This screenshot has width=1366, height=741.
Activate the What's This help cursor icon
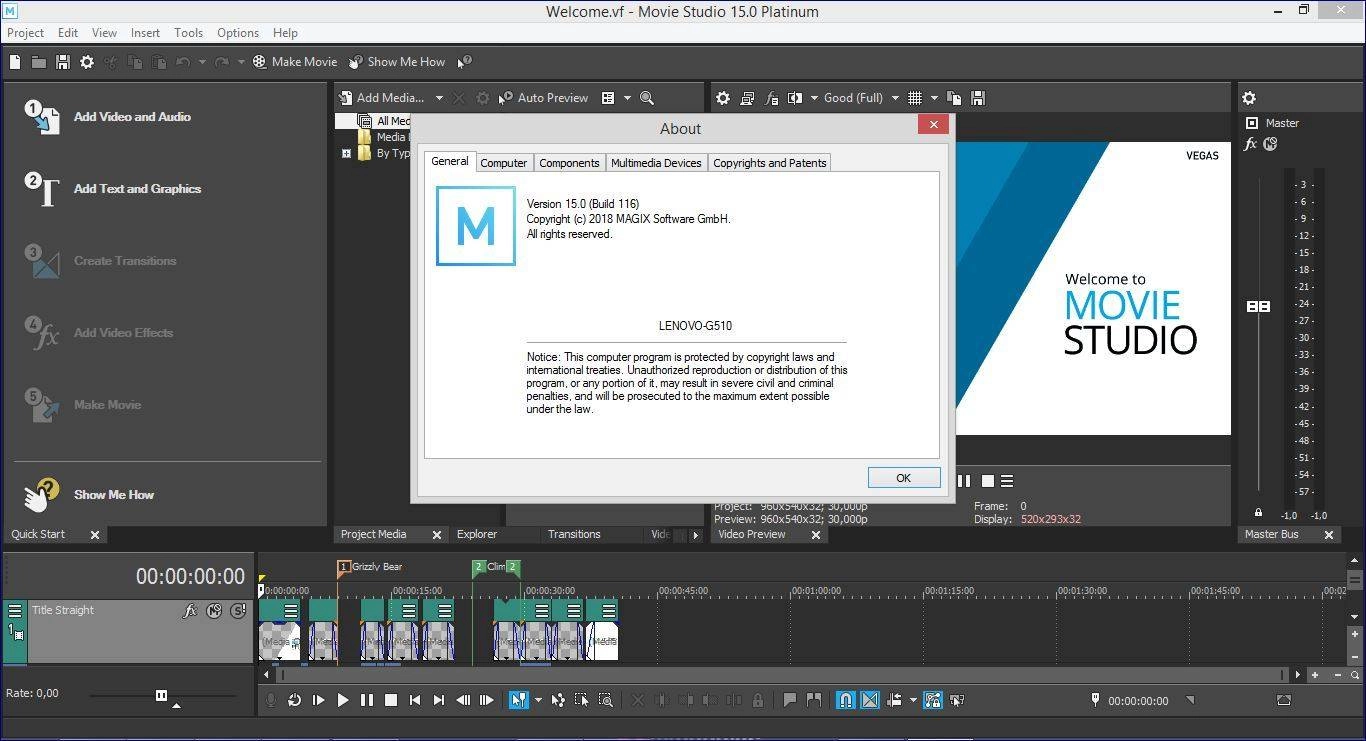pyautogui.click(x=464, y=62)
